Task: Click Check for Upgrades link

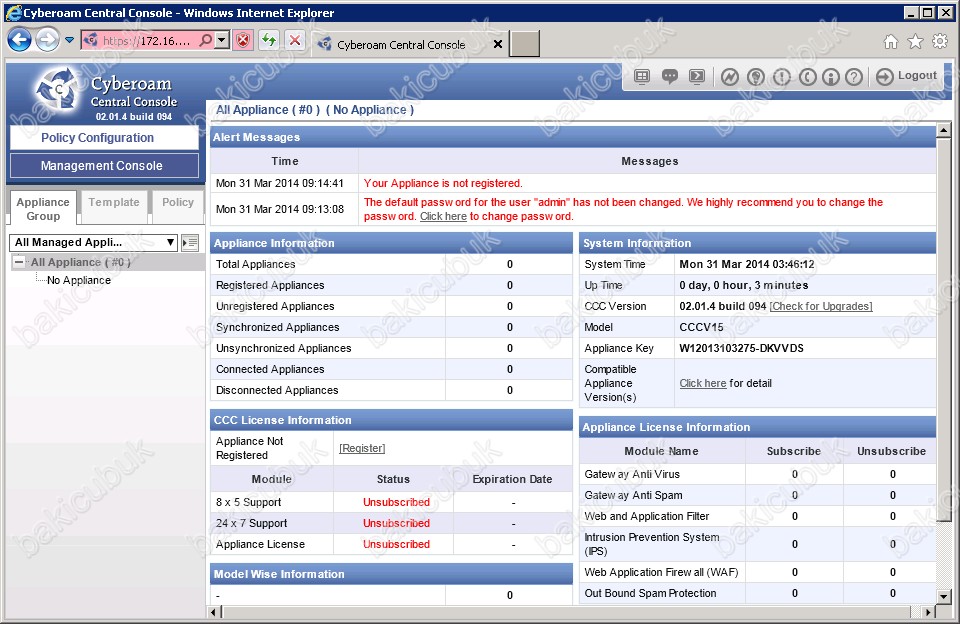Action: coord(821,306)
